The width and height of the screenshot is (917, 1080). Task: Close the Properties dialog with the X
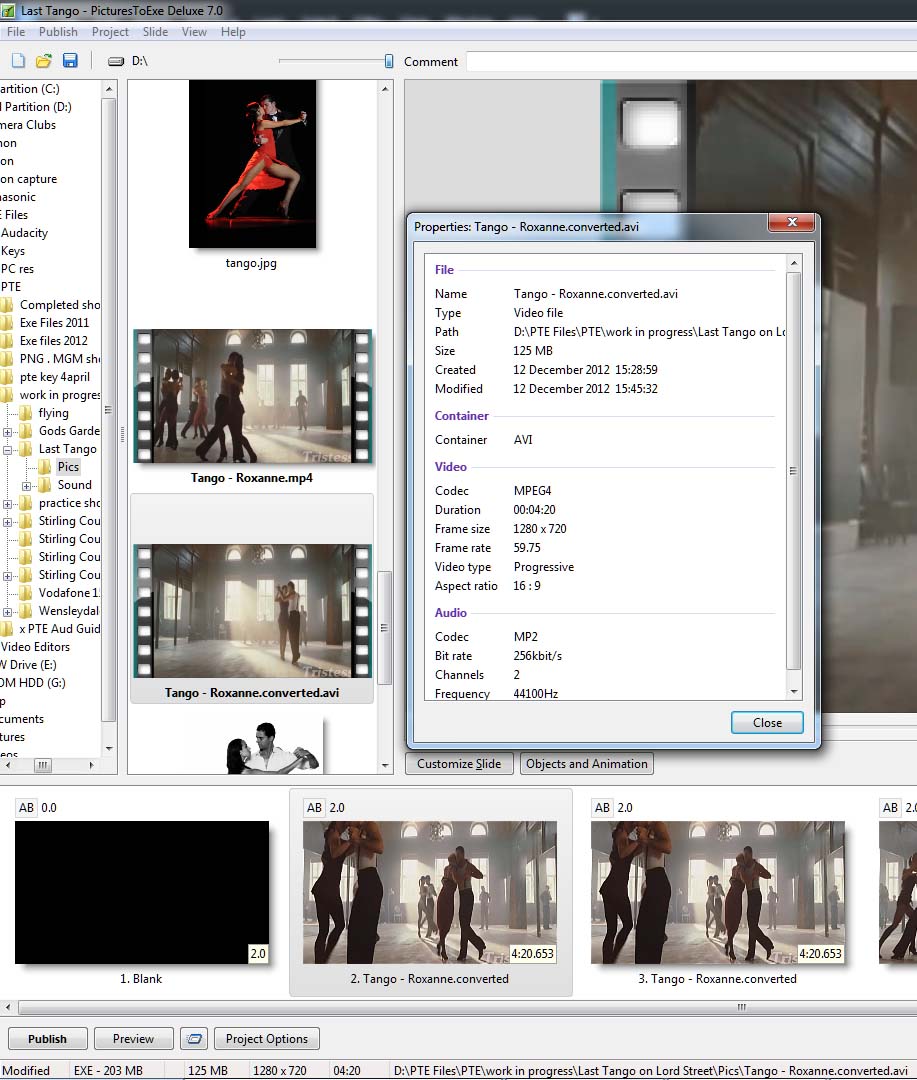pos(792,222)
